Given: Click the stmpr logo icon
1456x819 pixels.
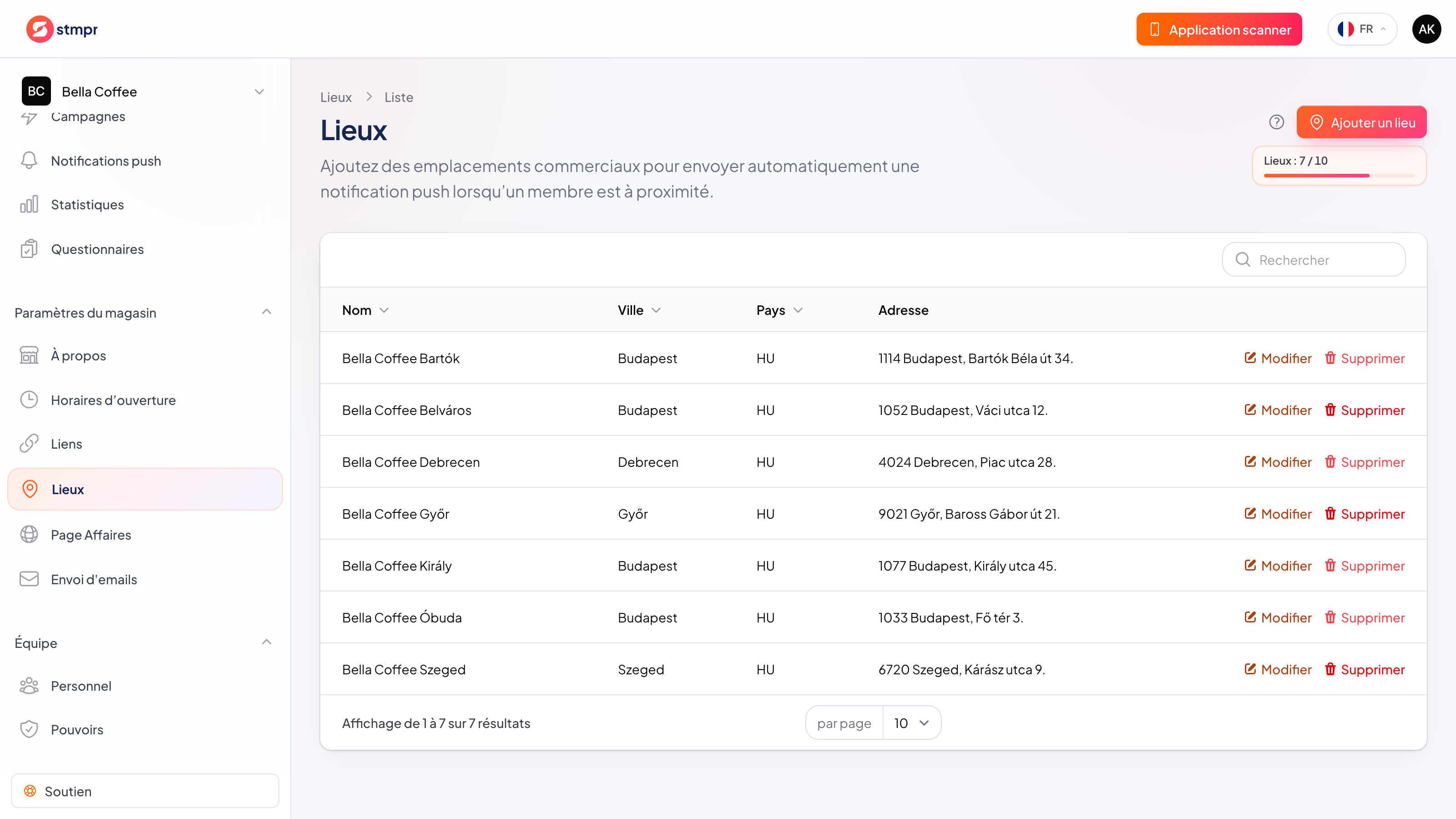Looking at the screenshot, I should [40, 29].
